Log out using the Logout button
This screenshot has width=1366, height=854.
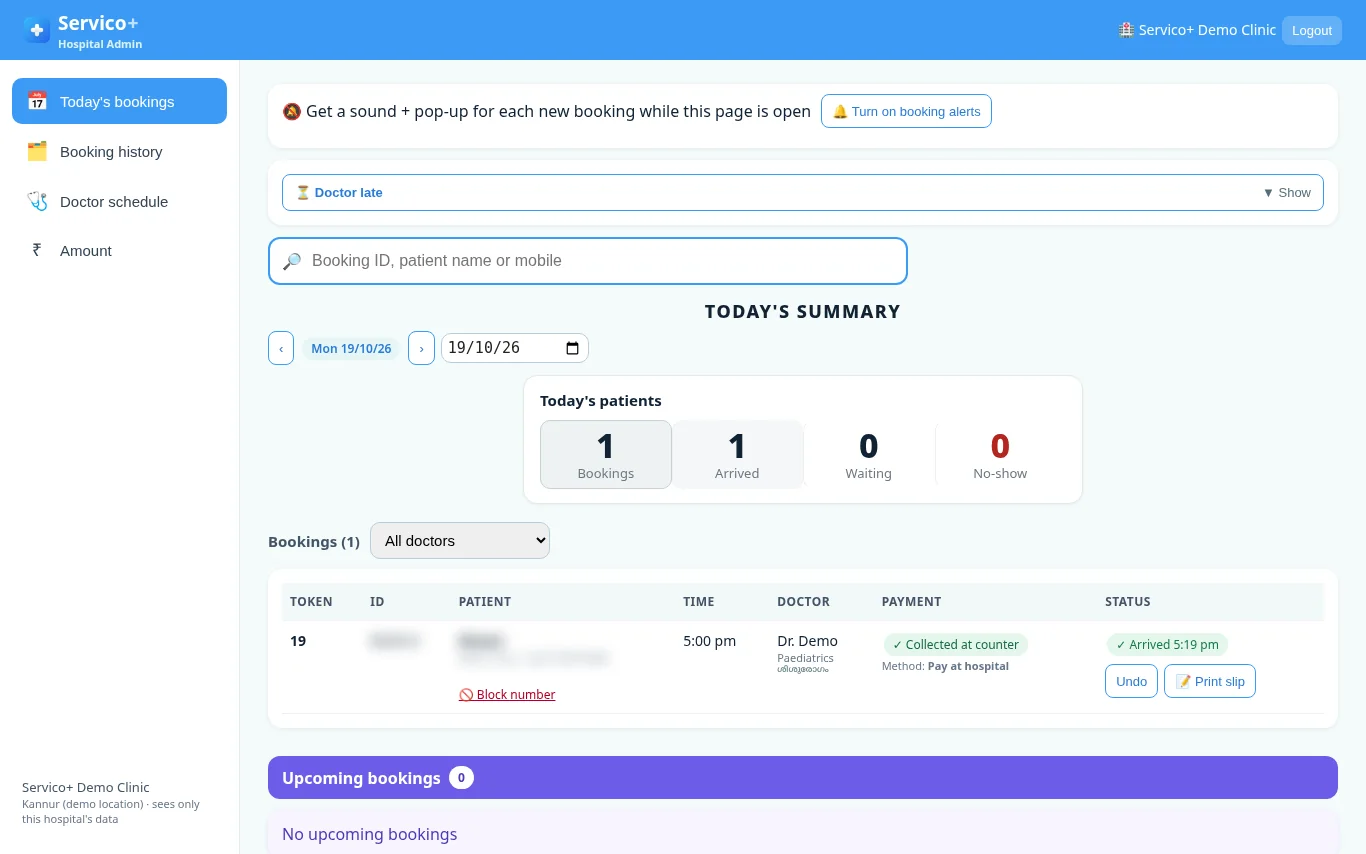[1312, 30]
